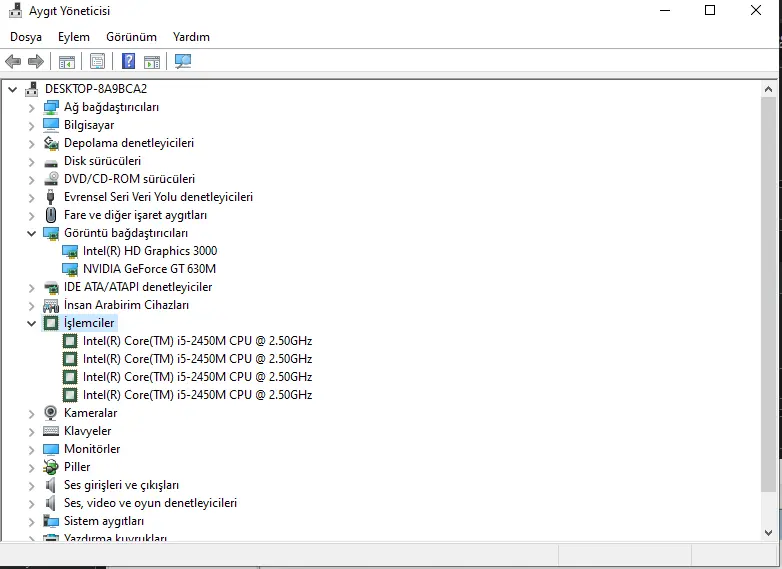Expand the Piller category
The width and height of the screenshot is (782, 569).
31,468
